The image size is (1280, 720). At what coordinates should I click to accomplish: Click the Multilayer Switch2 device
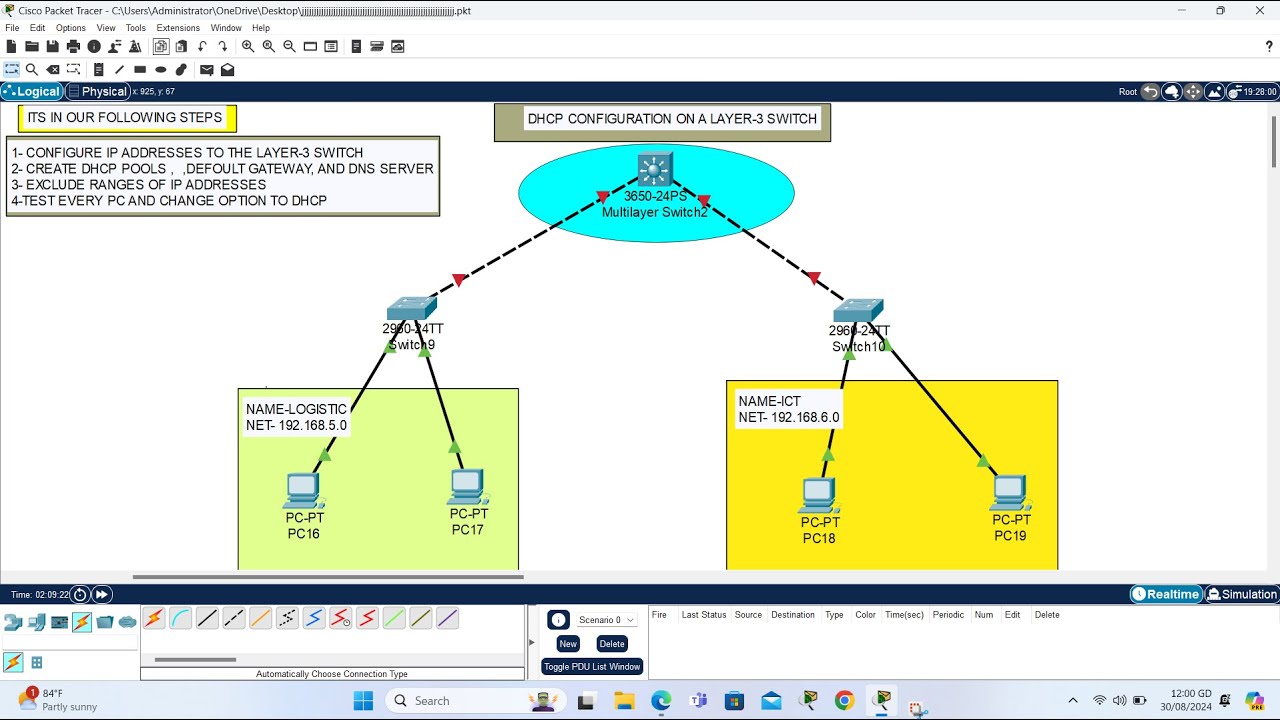(x=655, y=169)
